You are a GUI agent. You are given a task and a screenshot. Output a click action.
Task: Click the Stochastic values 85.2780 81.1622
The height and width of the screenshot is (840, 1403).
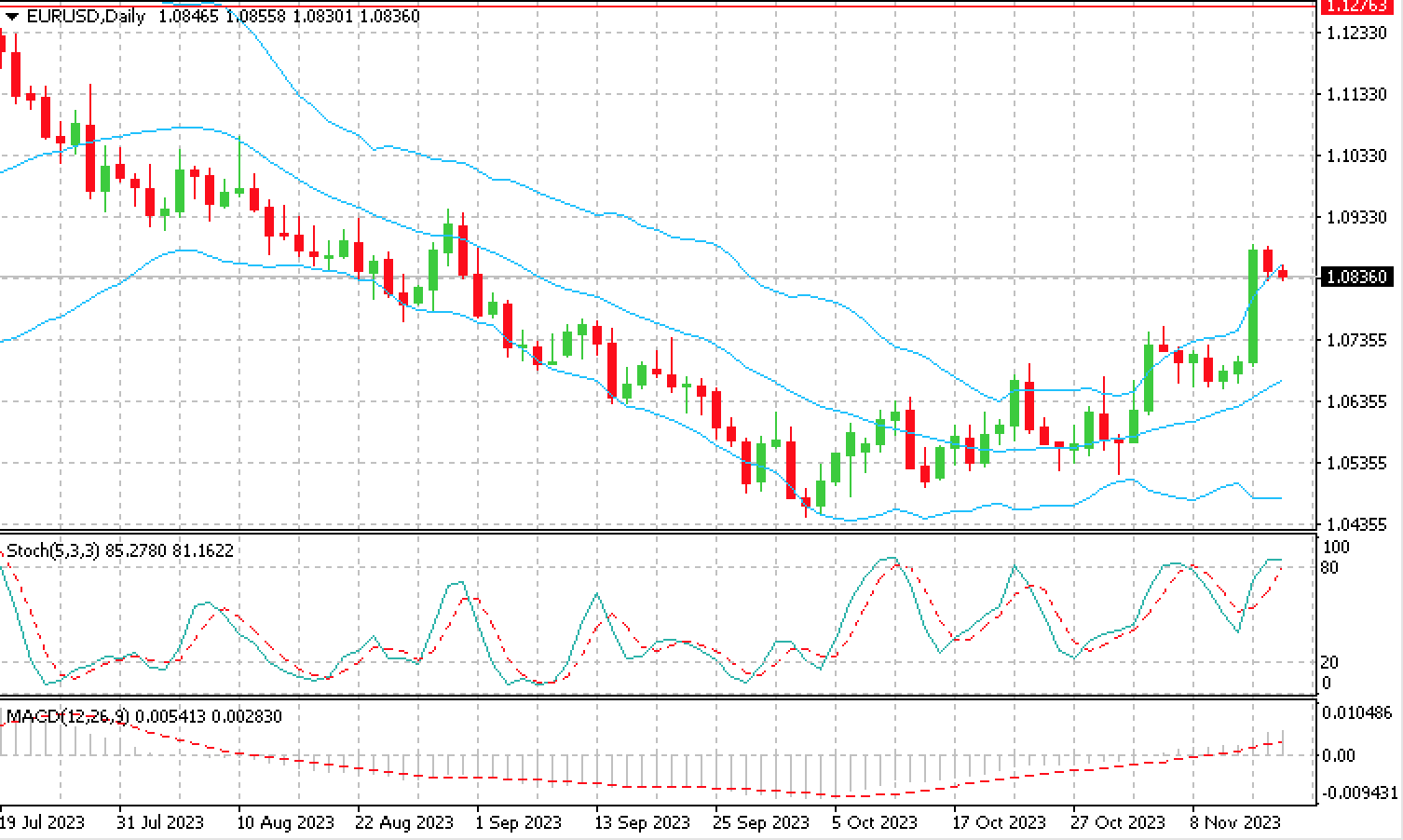tap(170, 550)
